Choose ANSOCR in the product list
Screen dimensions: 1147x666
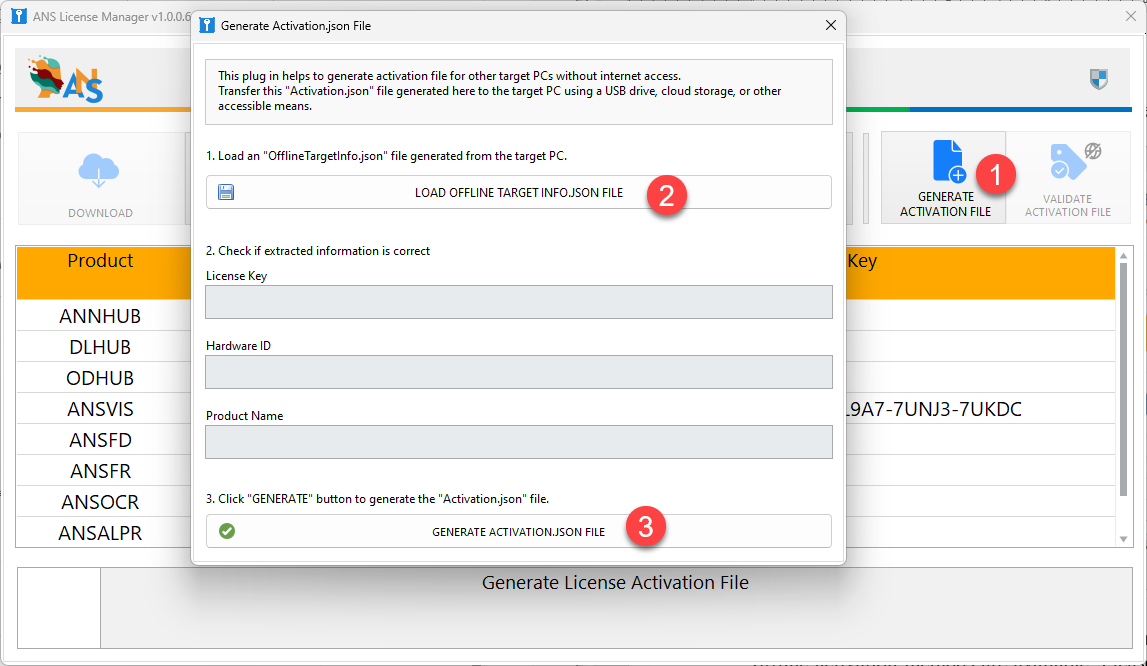tap(100, 502)
